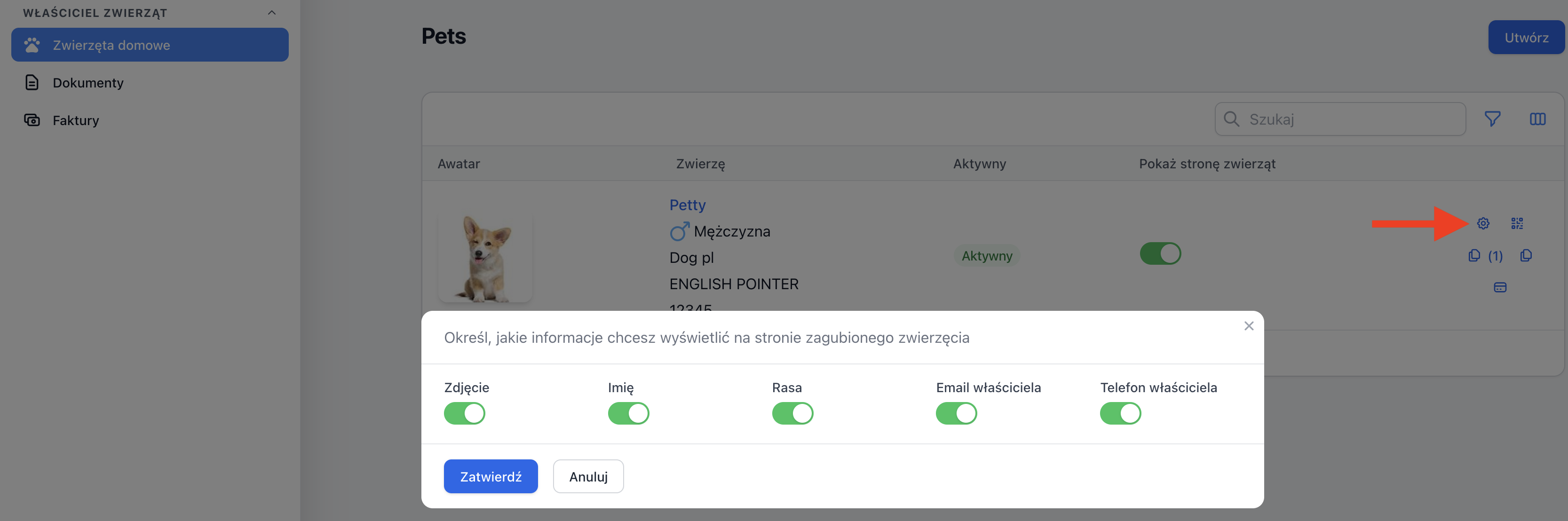This screenshot has height=521, width=1568.
Task: Click the copy icon next to (1)
Action: (1474, 256)
